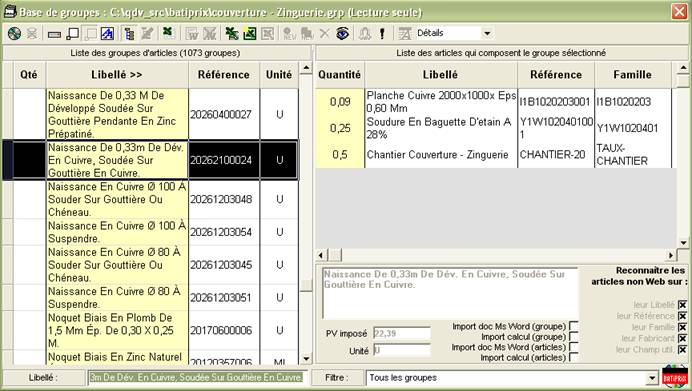Toggle the leur Référence checkbox
The width and height of the screenshot is (692, 391).
tap(682, 316)
